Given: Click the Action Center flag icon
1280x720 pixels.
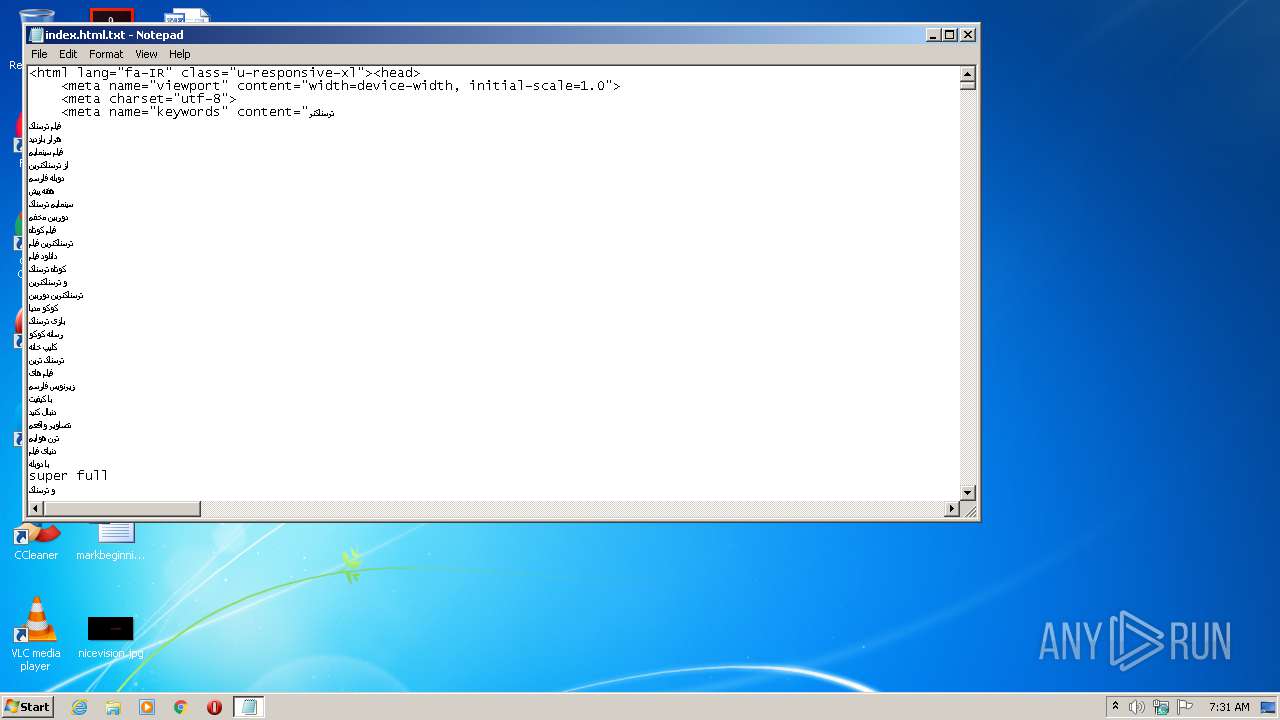Looking at the screenshot, I should click(x=1185, y=707).
